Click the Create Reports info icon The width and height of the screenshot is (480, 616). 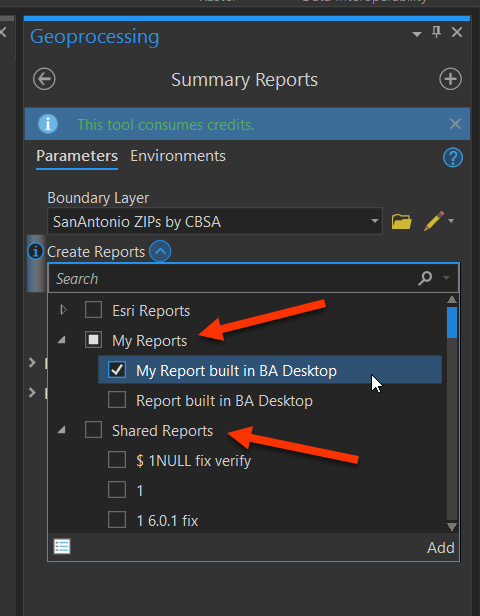(x=35, y=251)
